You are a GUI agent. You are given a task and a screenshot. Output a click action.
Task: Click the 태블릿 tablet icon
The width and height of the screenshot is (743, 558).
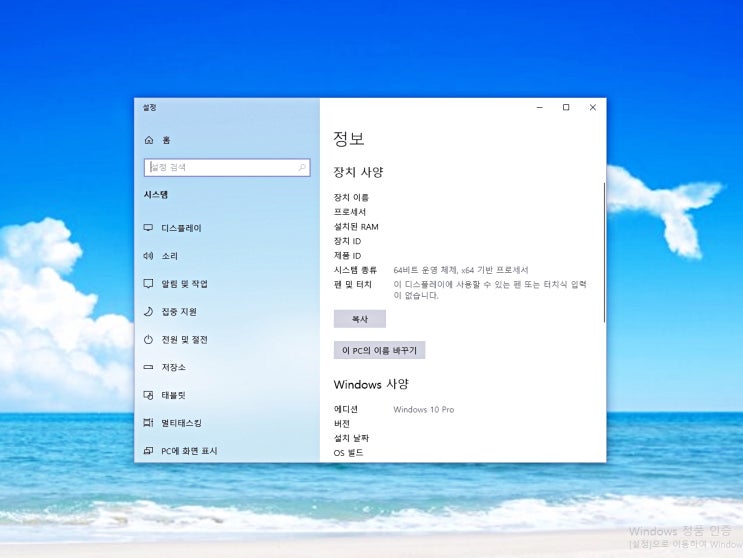click(148, 395)
